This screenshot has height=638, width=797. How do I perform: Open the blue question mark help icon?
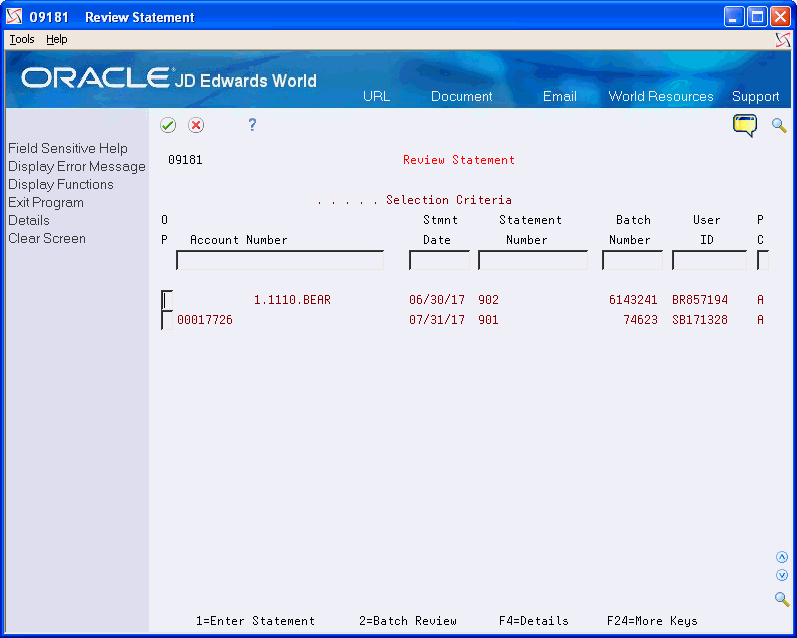(x=252, y=125)
